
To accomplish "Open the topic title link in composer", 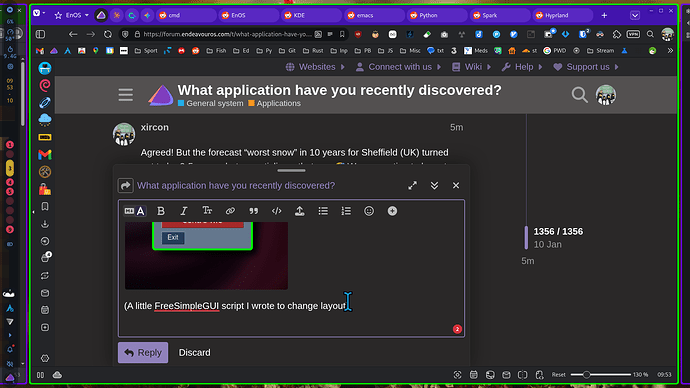I will coord(236,186).
